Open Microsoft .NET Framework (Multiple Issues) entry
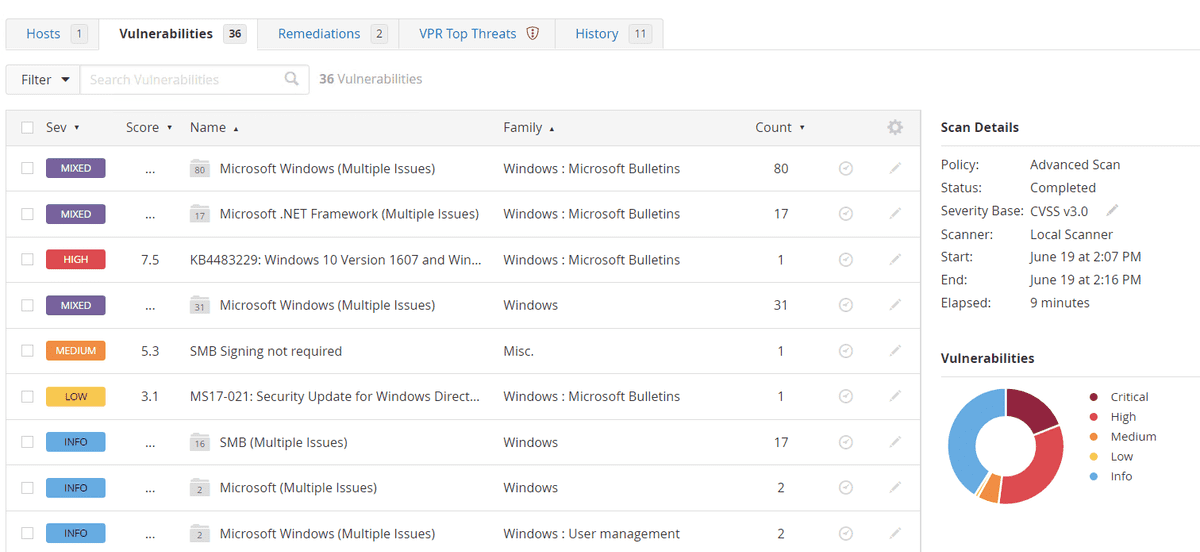Viewport: 1200px width, 552px height. coord(349,214)
